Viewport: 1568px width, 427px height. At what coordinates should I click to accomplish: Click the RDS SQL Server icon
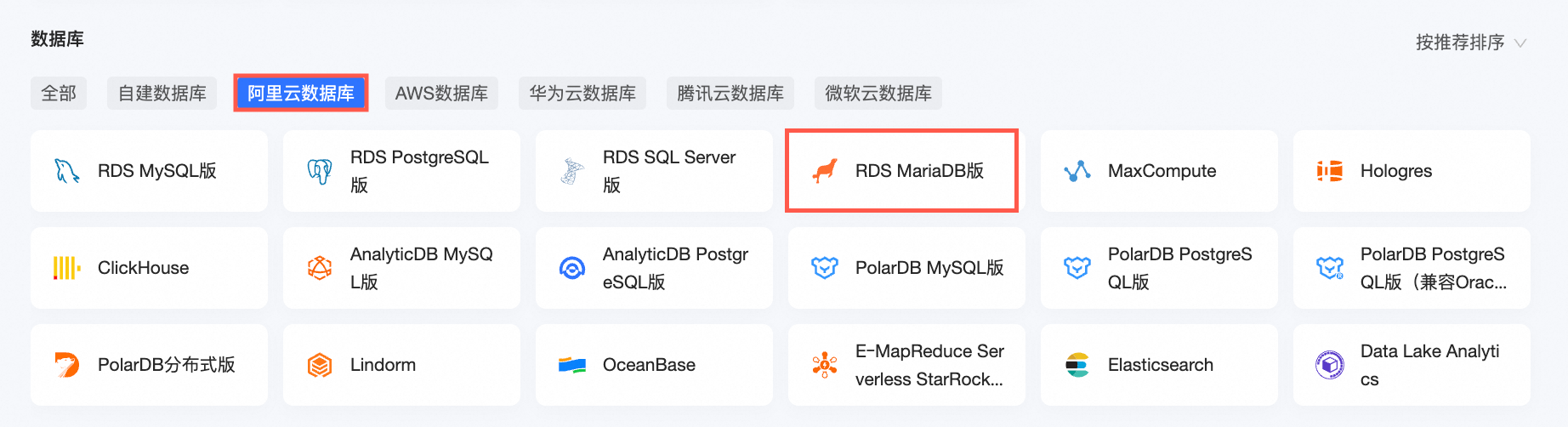pos(572,171)
